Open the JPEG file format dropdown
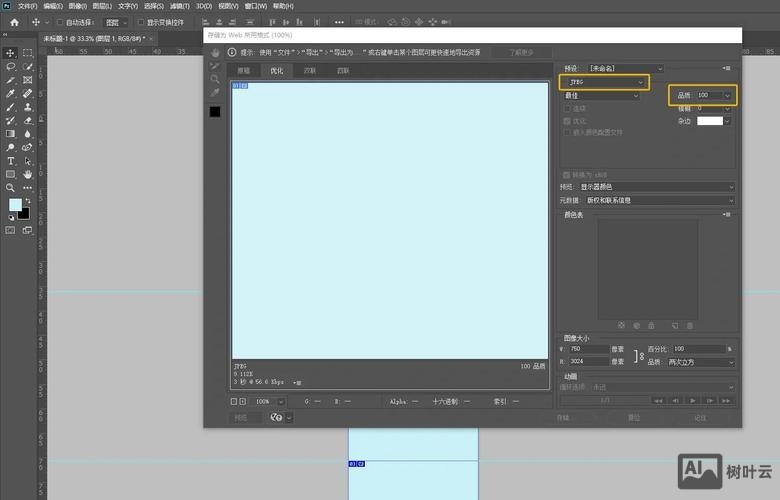Image resolution: width=780 pixels, height=500 pixels. pyautogui.click(x=603, y=81)
